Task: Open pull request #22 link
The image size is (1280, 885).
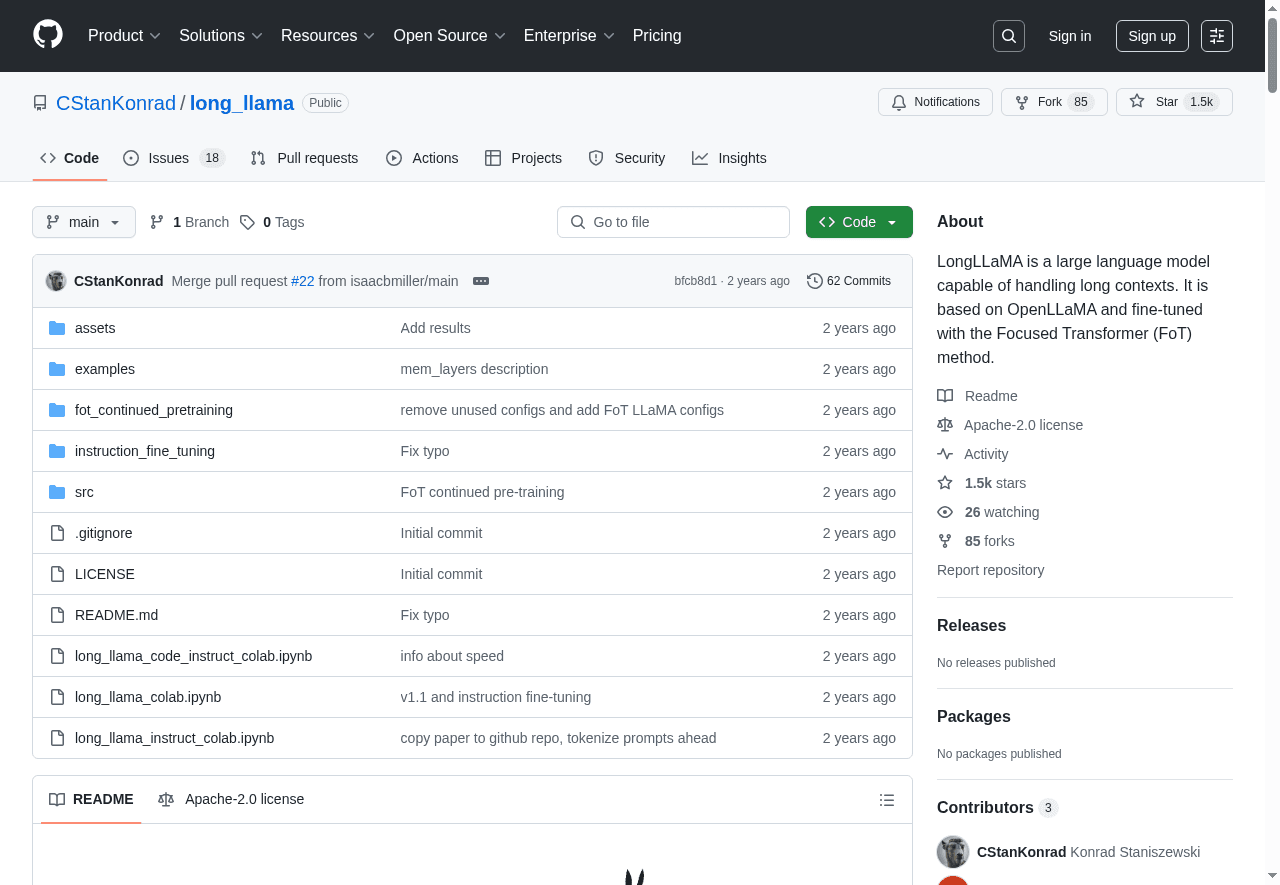Action: (x=302, y=281)
